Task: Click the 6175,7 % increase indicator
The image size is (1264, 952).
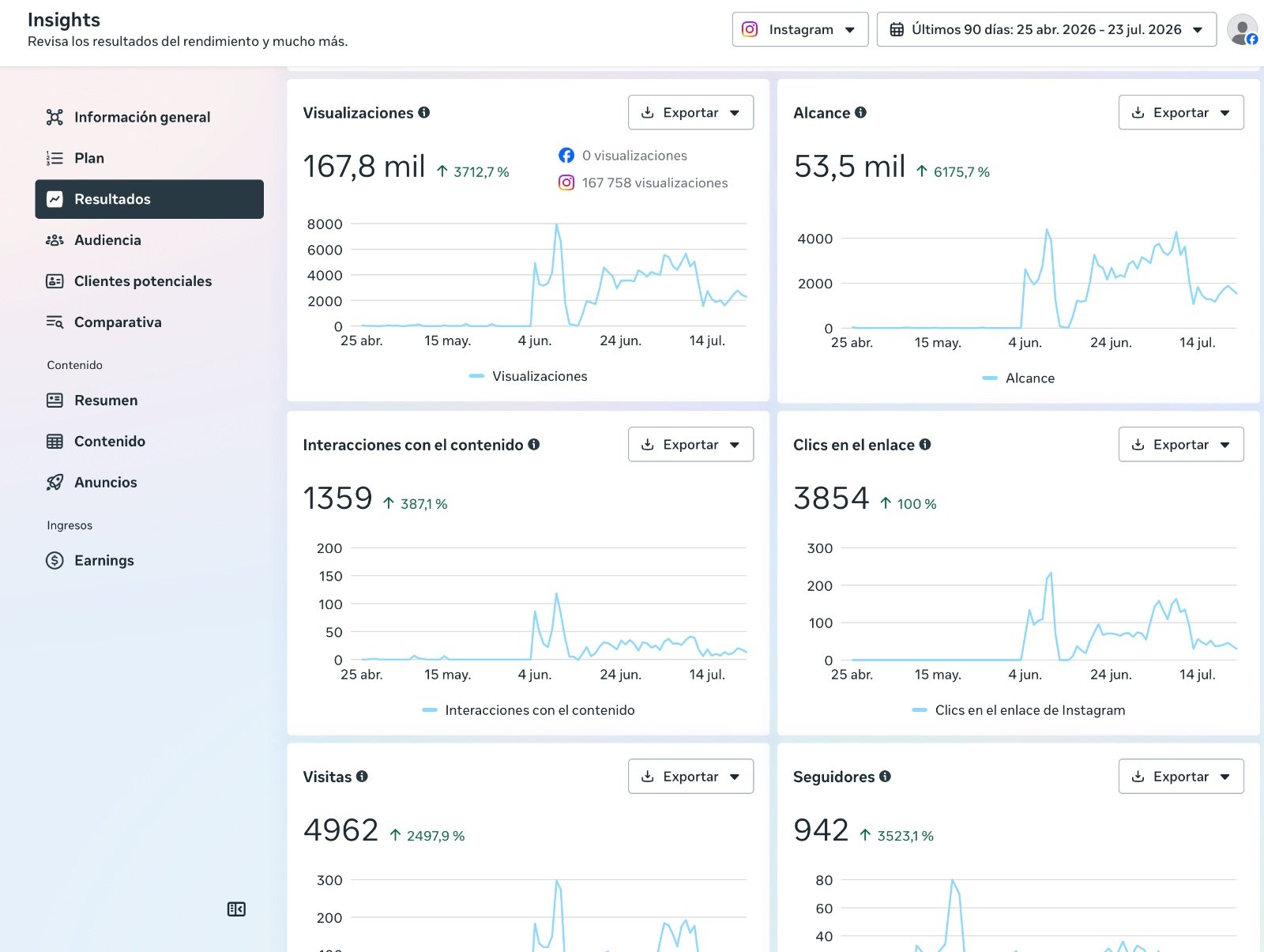Action: click(953, 172)
